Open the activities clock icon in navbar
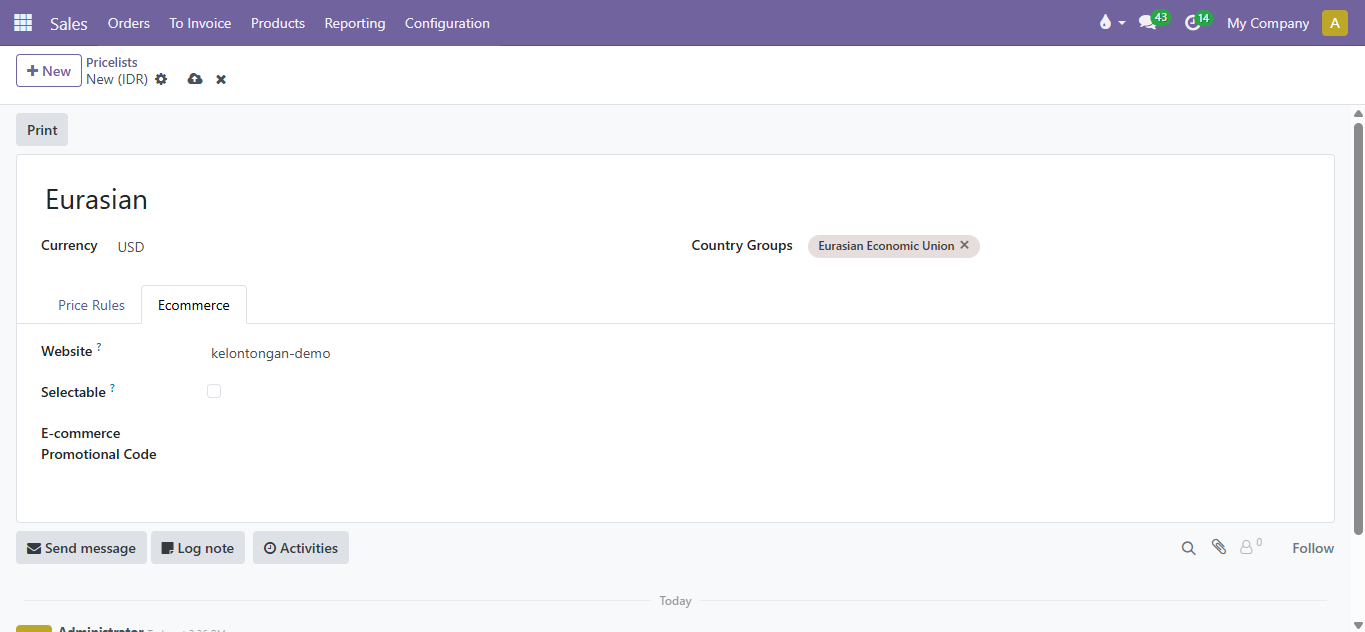The width and height of the screenshot is (1365, 632). point(1192,23)
